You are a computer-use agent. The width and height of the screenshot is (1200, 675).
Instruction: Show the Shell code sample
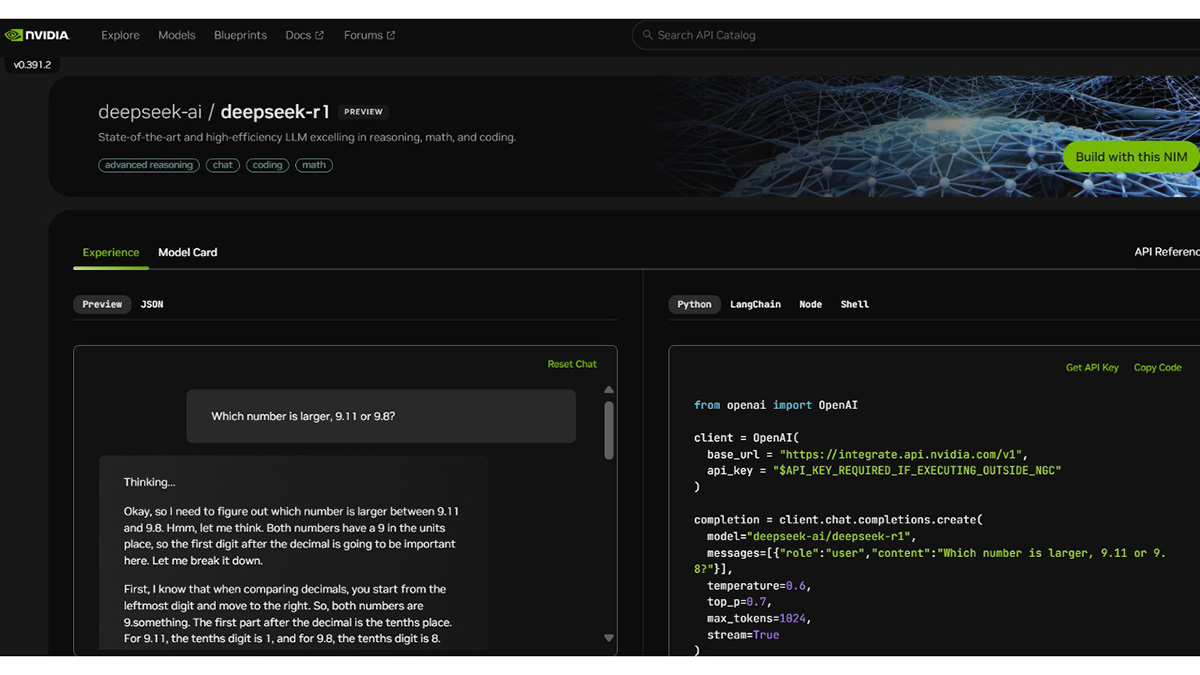click(854, 304)
